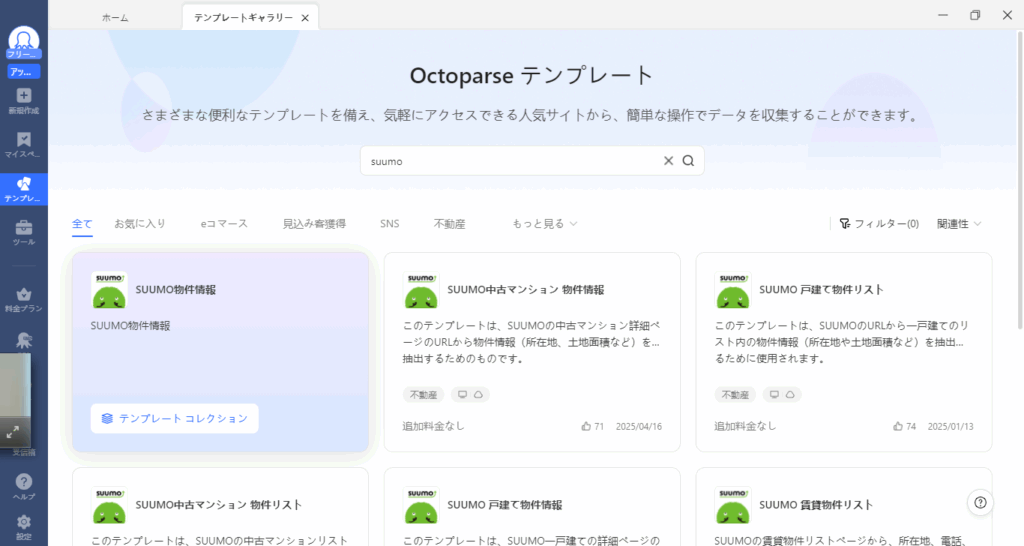Click the date 2025/04/16
This screenshot has width=1024, height=546.
click(x=639, y=426)
